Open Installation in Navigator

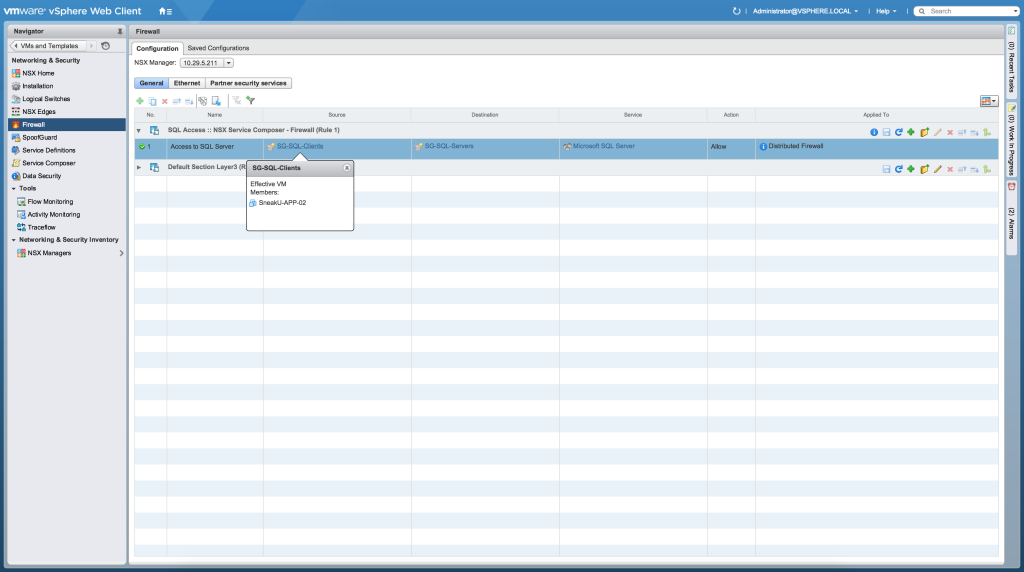[x=37, y=86]
